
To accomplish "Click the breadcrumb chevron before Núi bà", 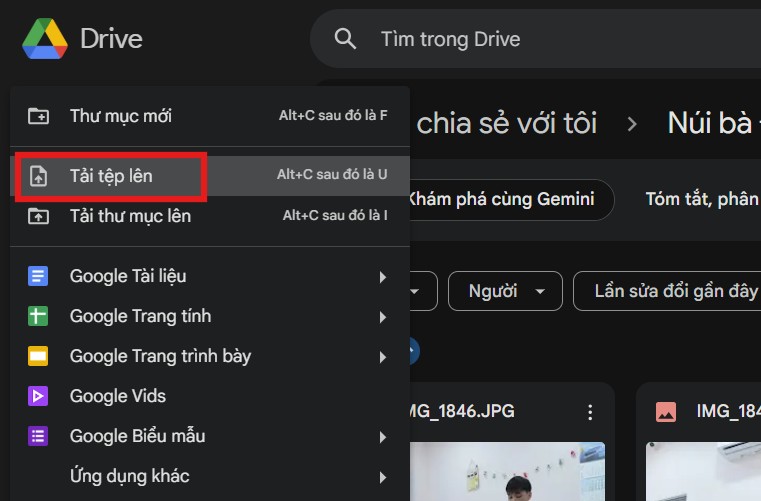I will 631,124.
